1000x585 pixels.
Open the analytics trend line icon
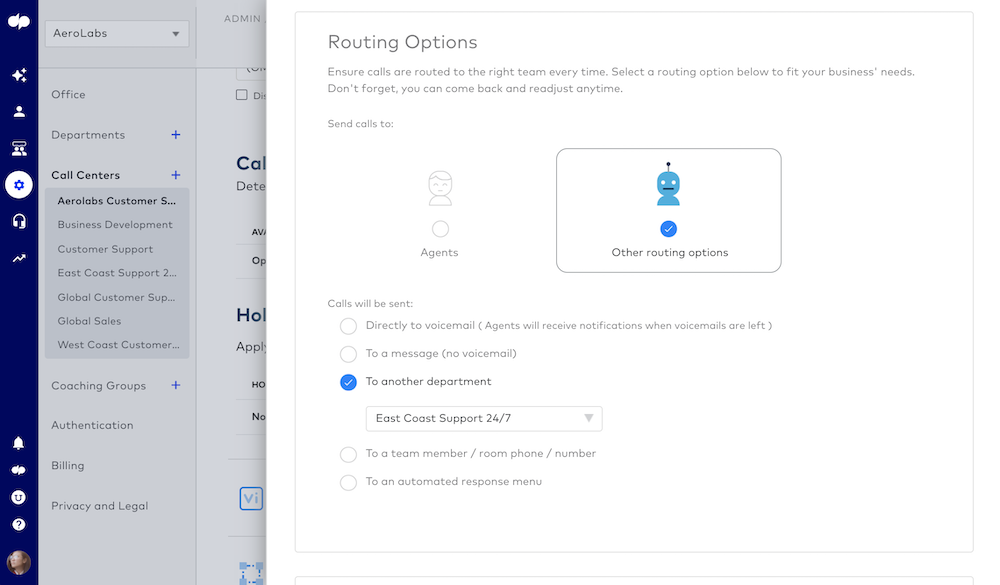coord(19,258)
